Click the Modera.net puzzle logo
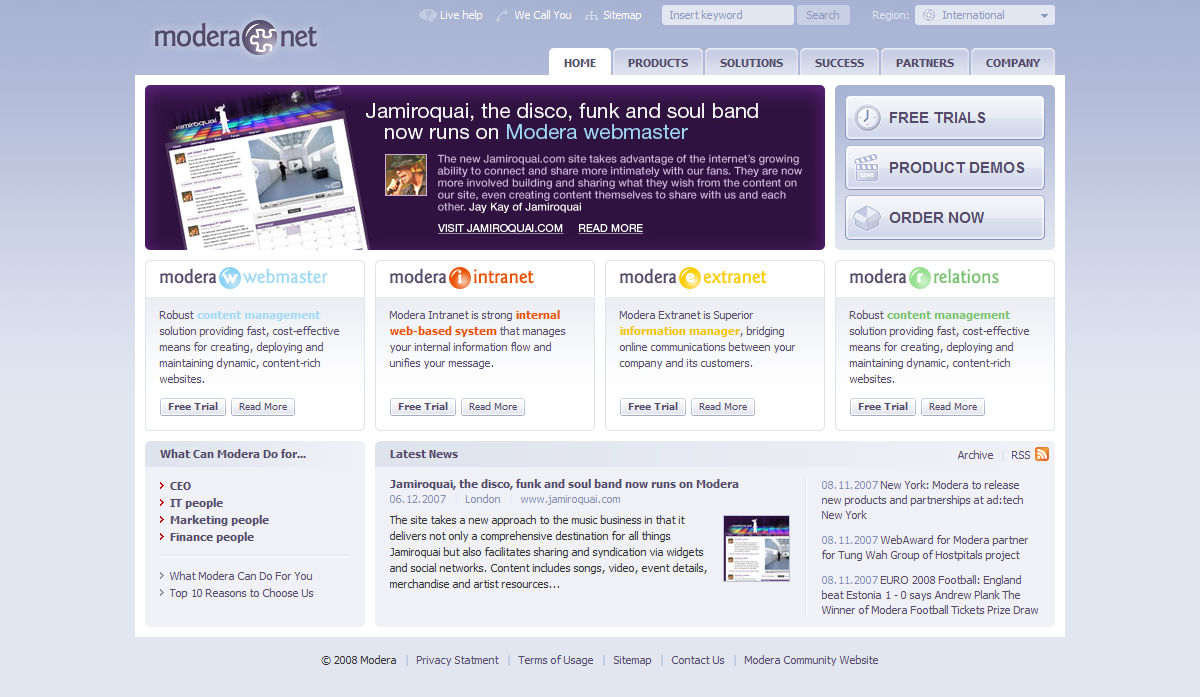This screenshot has width=1200, height=697. click(x=236, y=38)
